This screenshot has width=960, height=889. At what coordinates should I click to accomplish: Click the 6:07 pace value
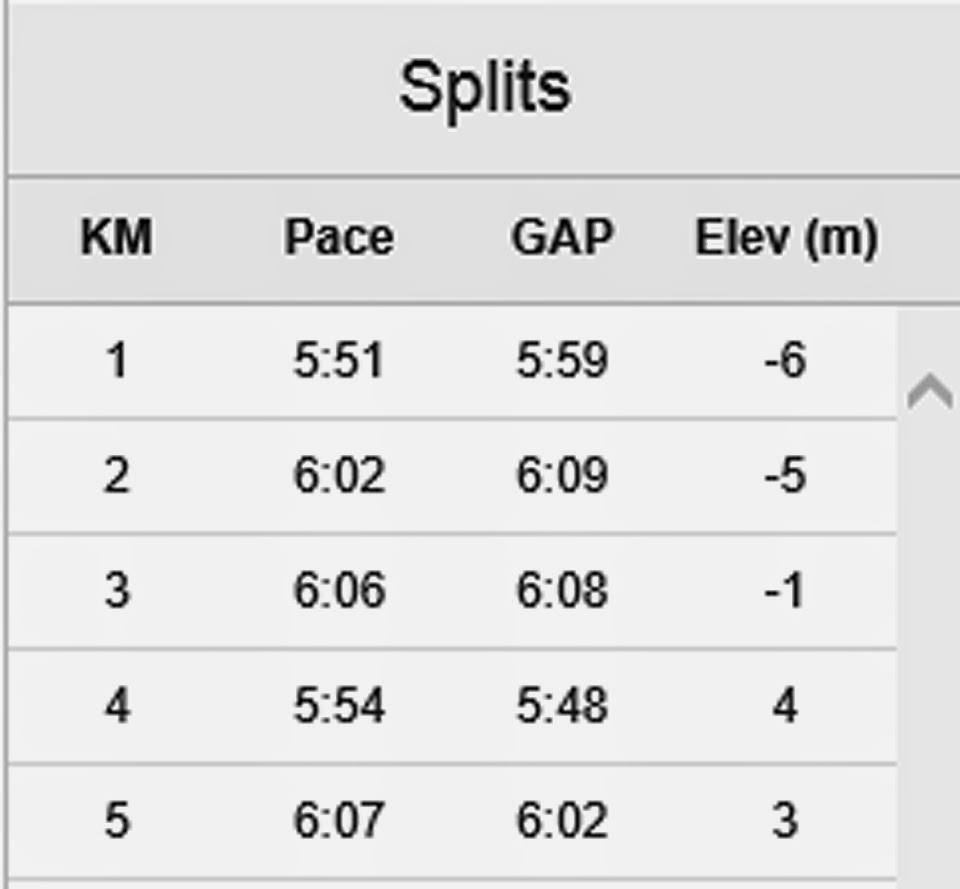(x=338, y=822)
